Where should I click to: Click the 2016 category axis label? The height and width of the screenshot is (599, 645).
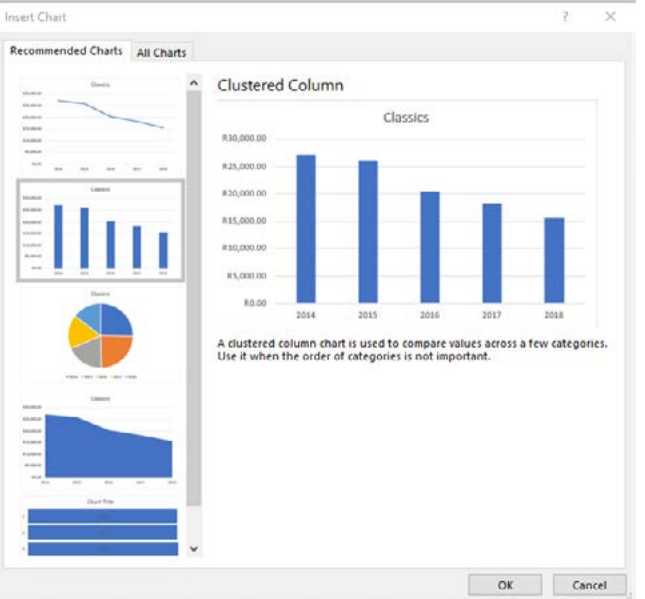tap(429, 315)
